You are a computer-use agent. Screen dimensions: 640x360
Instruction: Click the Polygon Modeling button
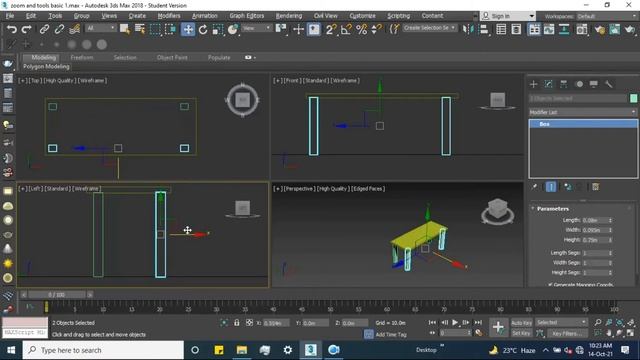coord(46,67)
